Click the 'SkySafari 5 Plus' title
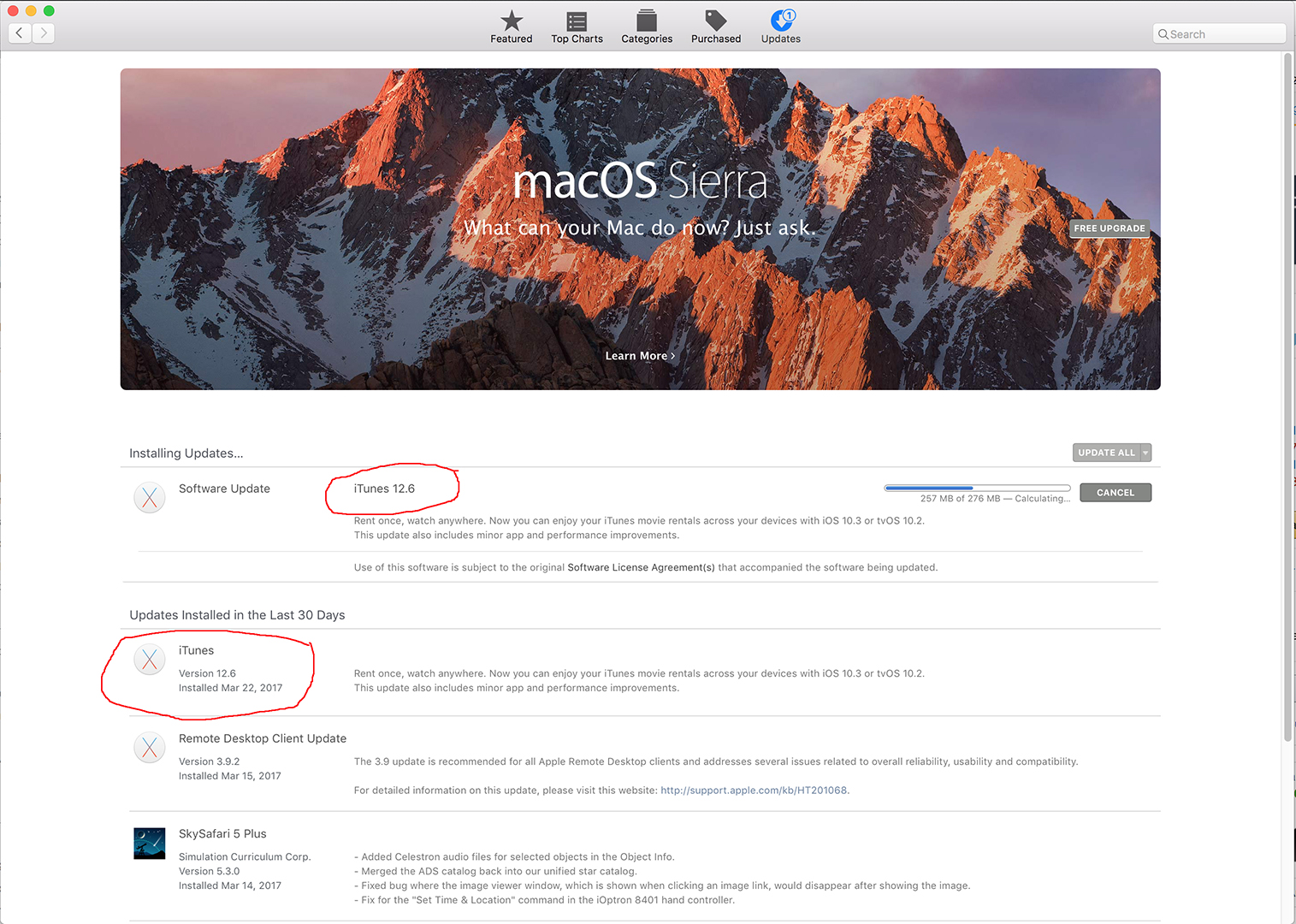The image size is (1296, 924). 222,834
